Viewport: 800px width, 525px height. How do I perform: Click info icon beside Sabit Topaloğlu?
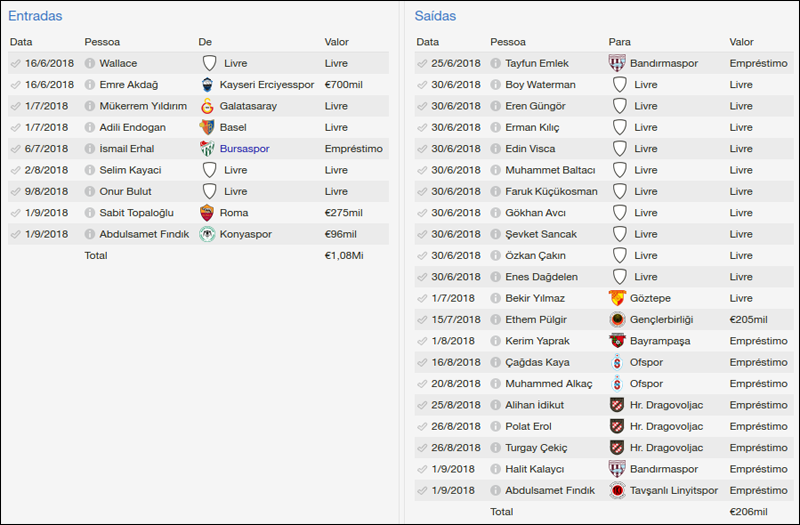coord(90,213)
